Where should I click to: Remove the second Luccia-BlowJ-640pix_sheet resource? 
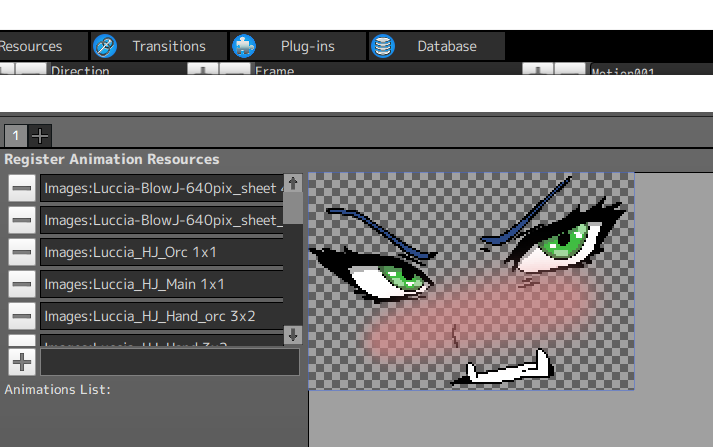[x=22, y=220]
